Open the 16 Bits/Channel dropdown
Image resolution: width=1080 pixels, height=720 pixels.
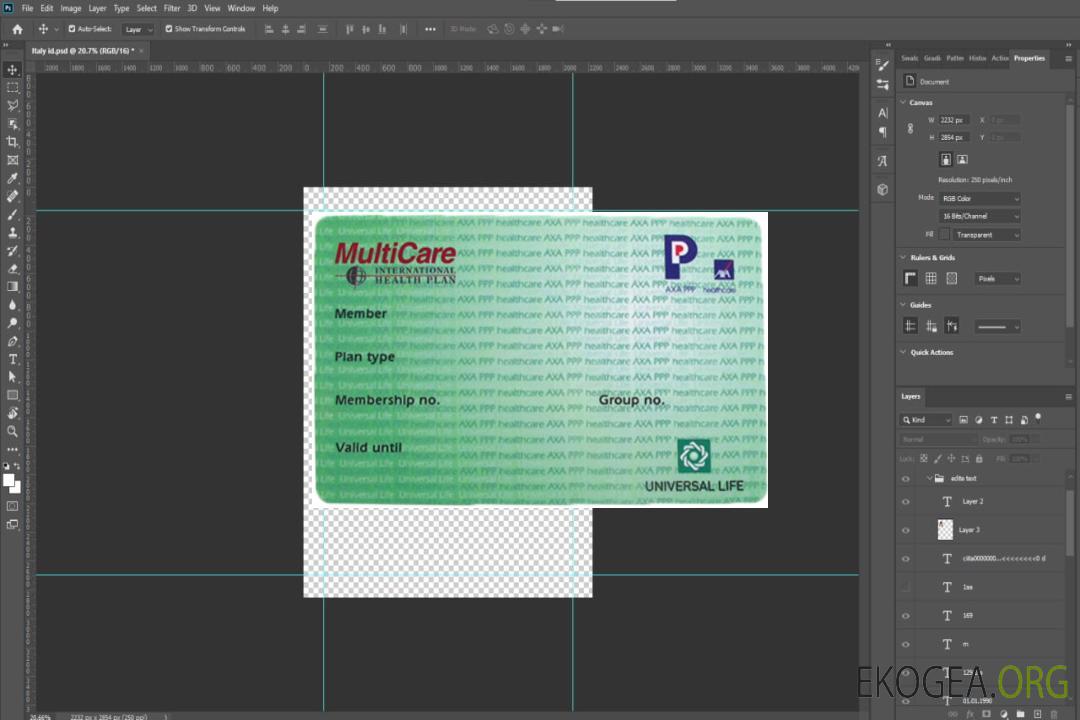tap(980, 216)
